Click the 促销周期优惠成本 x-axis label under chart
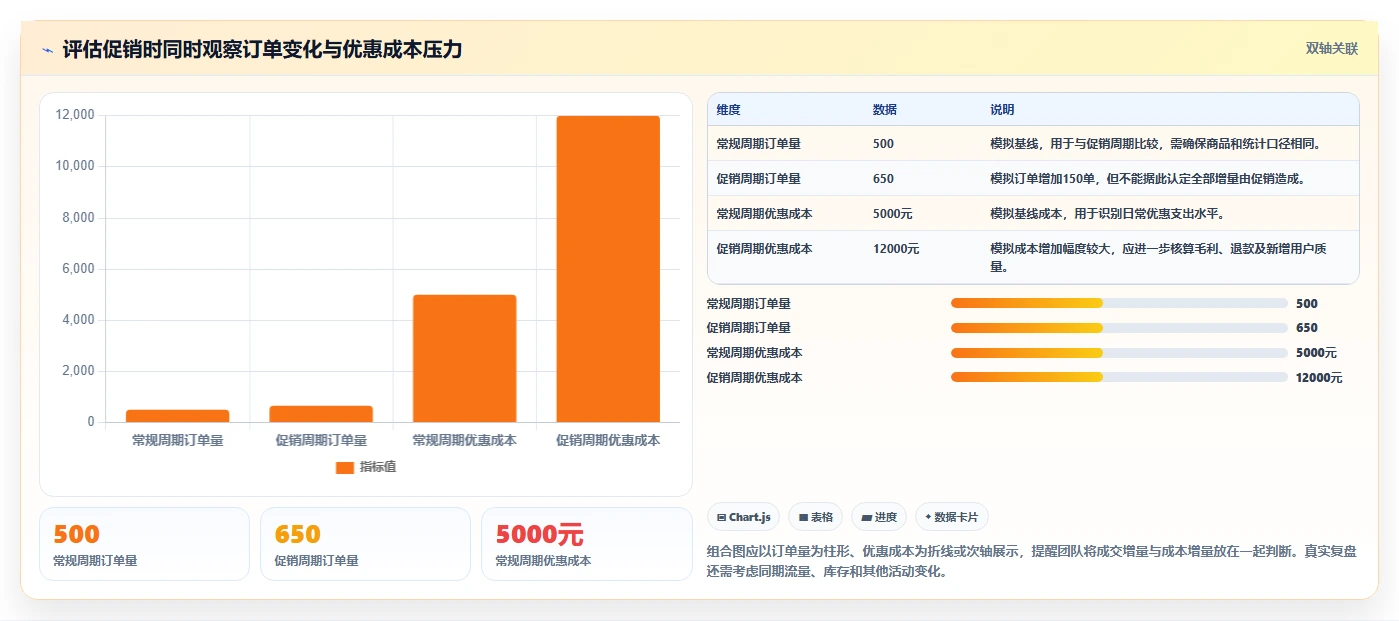The height and width of the screenshot is (621, 1399). click(608, 440)
